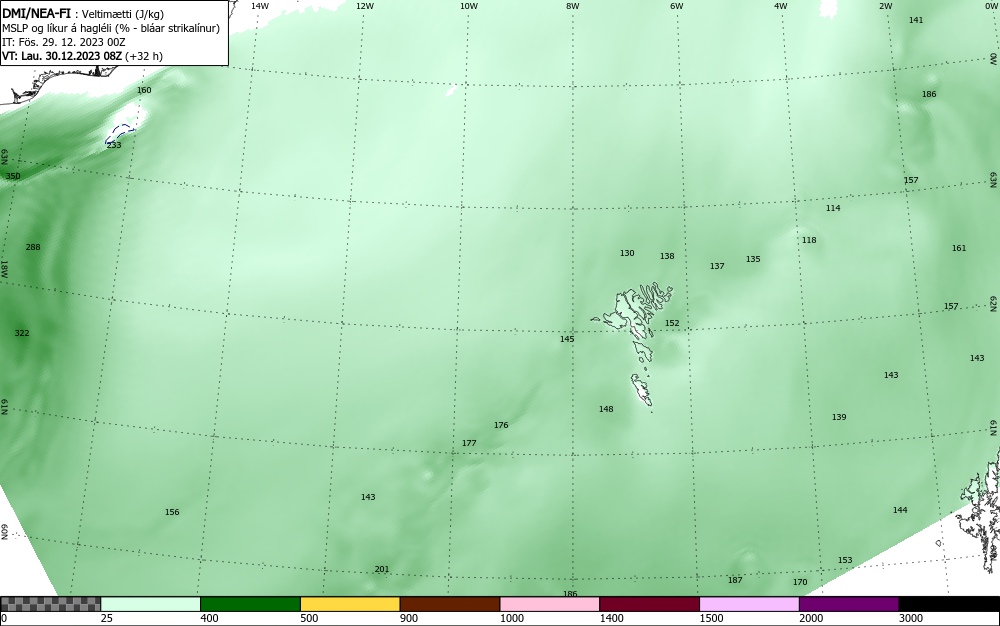Click the 18W label on left edge
The image size is (1000, 626).
4,268
